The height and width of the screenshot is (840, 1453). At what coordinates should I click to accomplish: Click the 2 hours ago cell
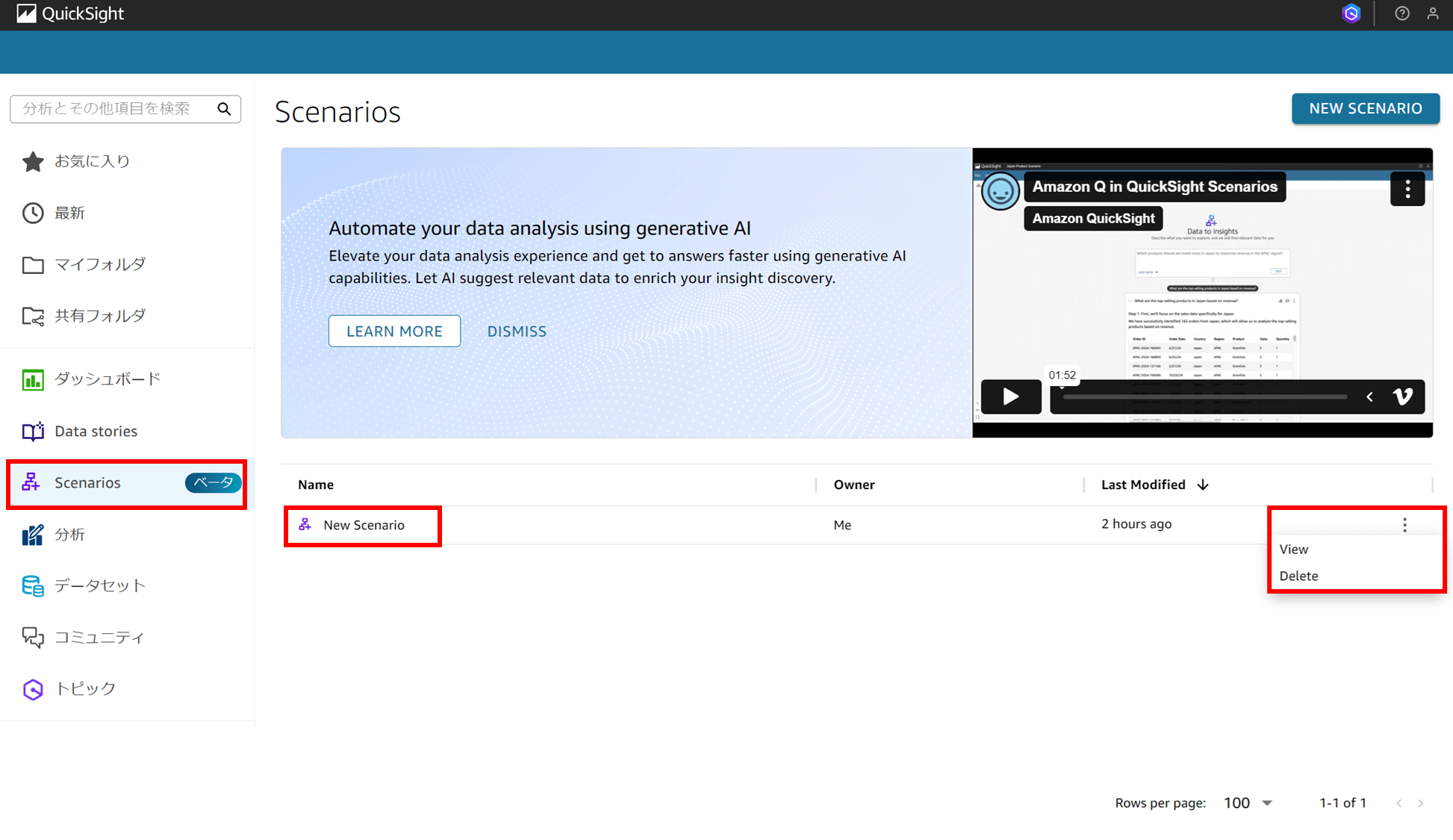tap(1136, 524)
